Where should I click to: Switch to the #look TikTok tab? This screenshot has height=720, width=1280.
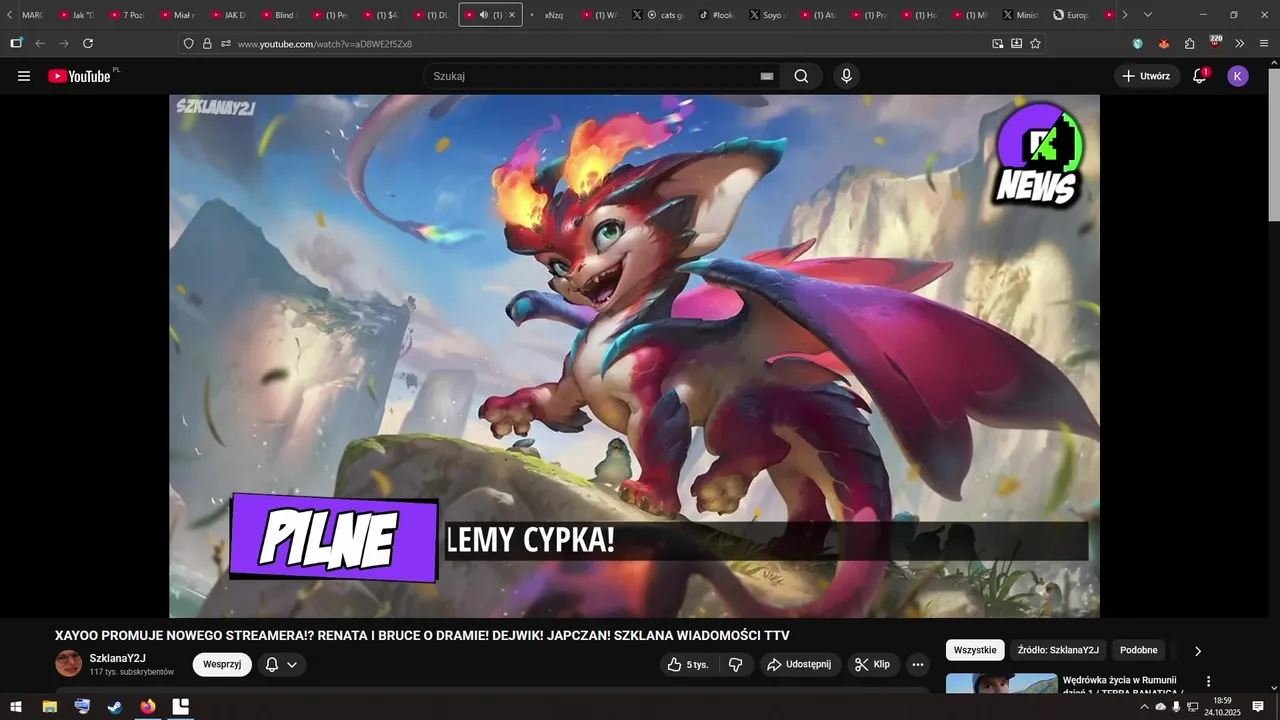(716, 15)
